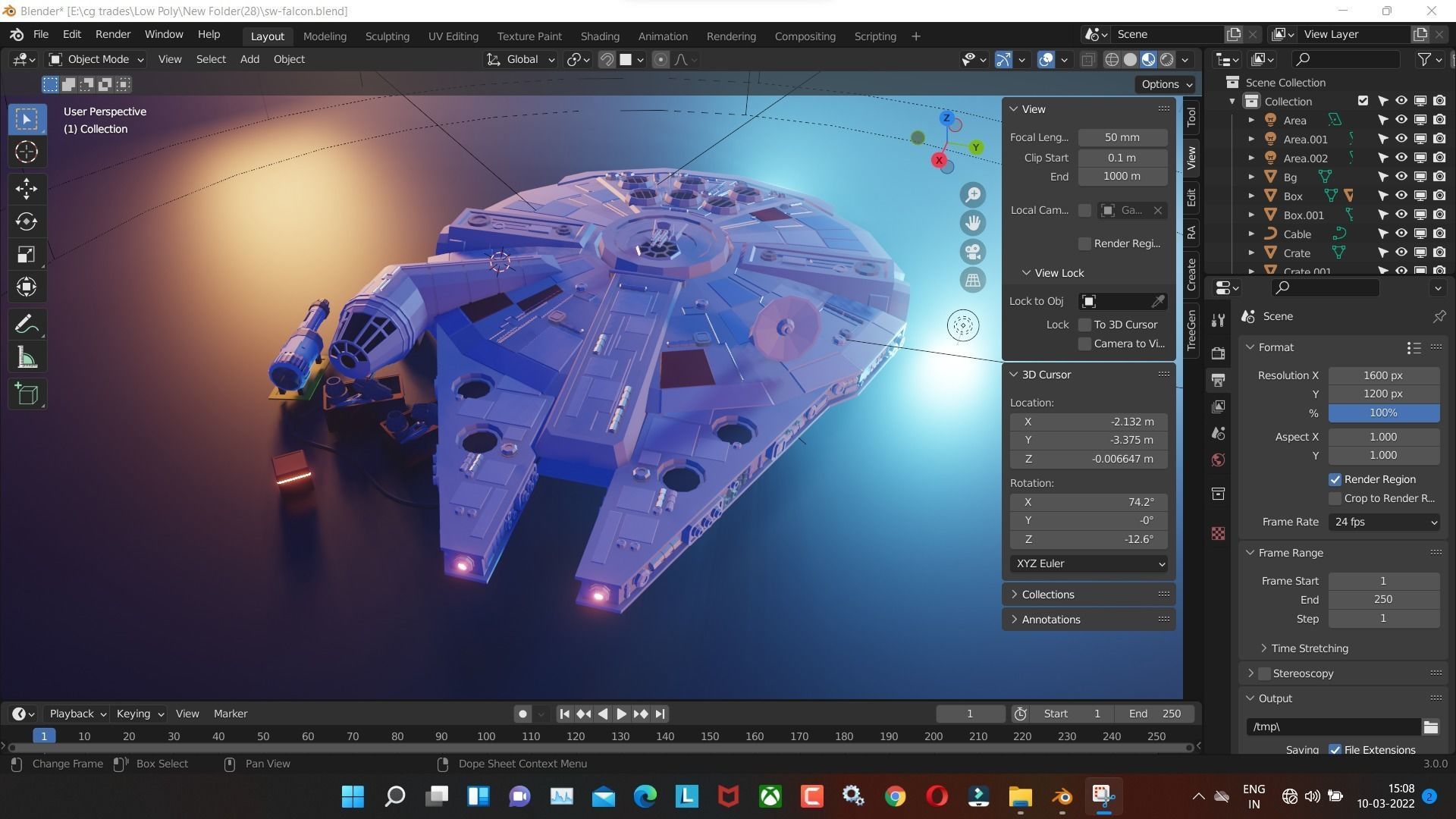Select the Measure tool
This screenshot has height=819, width=1456.
pos(27,358)
